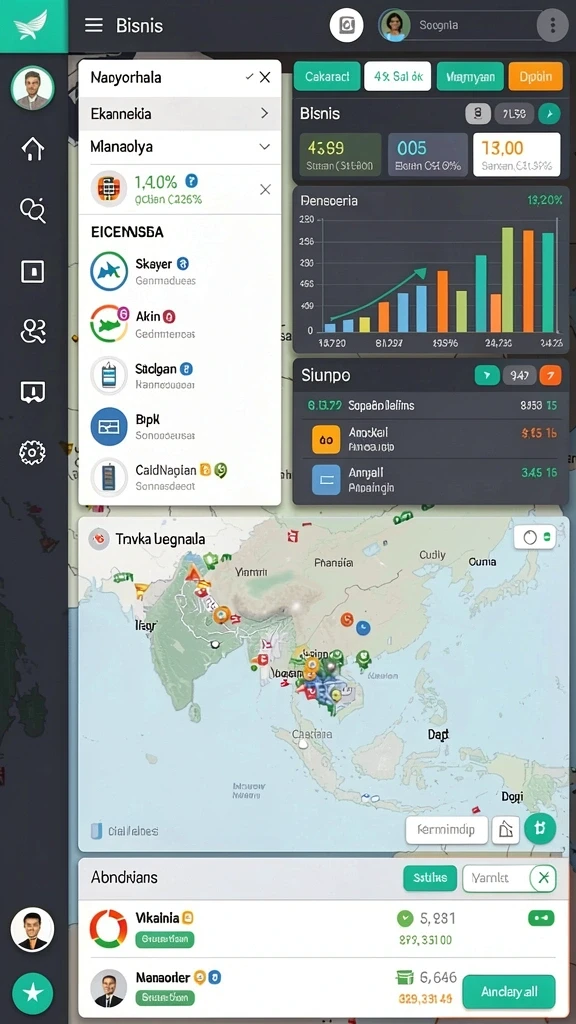Click the blue info badge beside 1,40%
Viewport: 576px width, 1024px height.
pos(191,181)
